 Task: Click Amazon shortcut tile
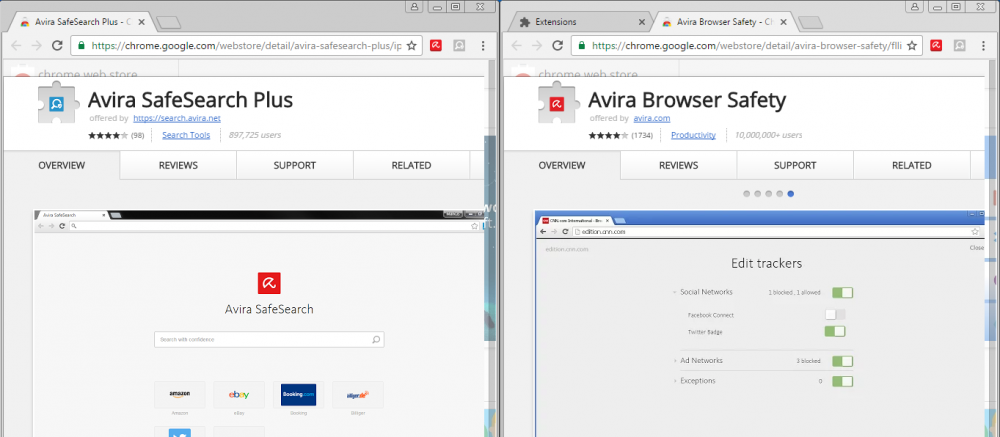pyautogui.click(x=180, y=395)
